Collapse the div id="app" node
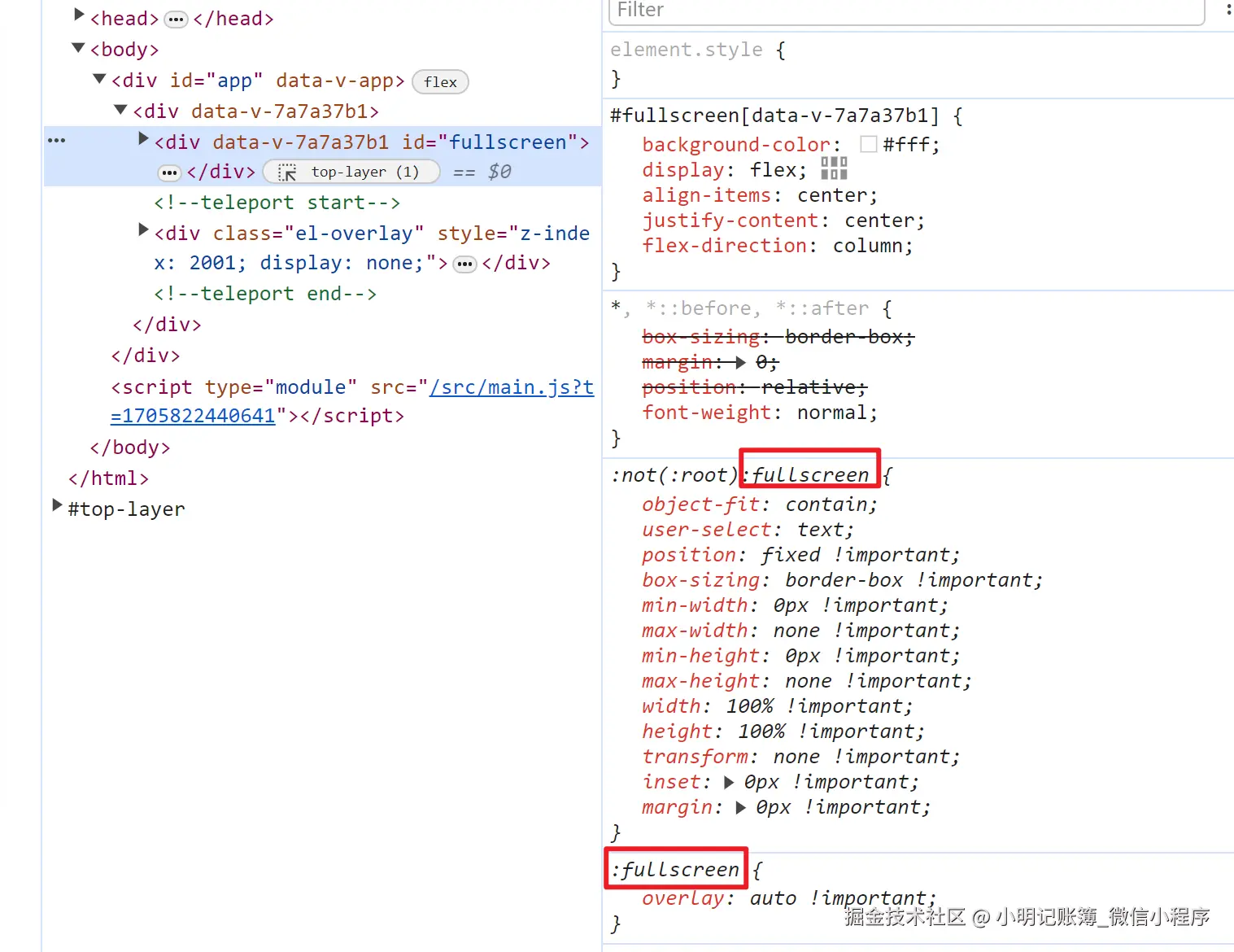 click(x=100, y=79)
